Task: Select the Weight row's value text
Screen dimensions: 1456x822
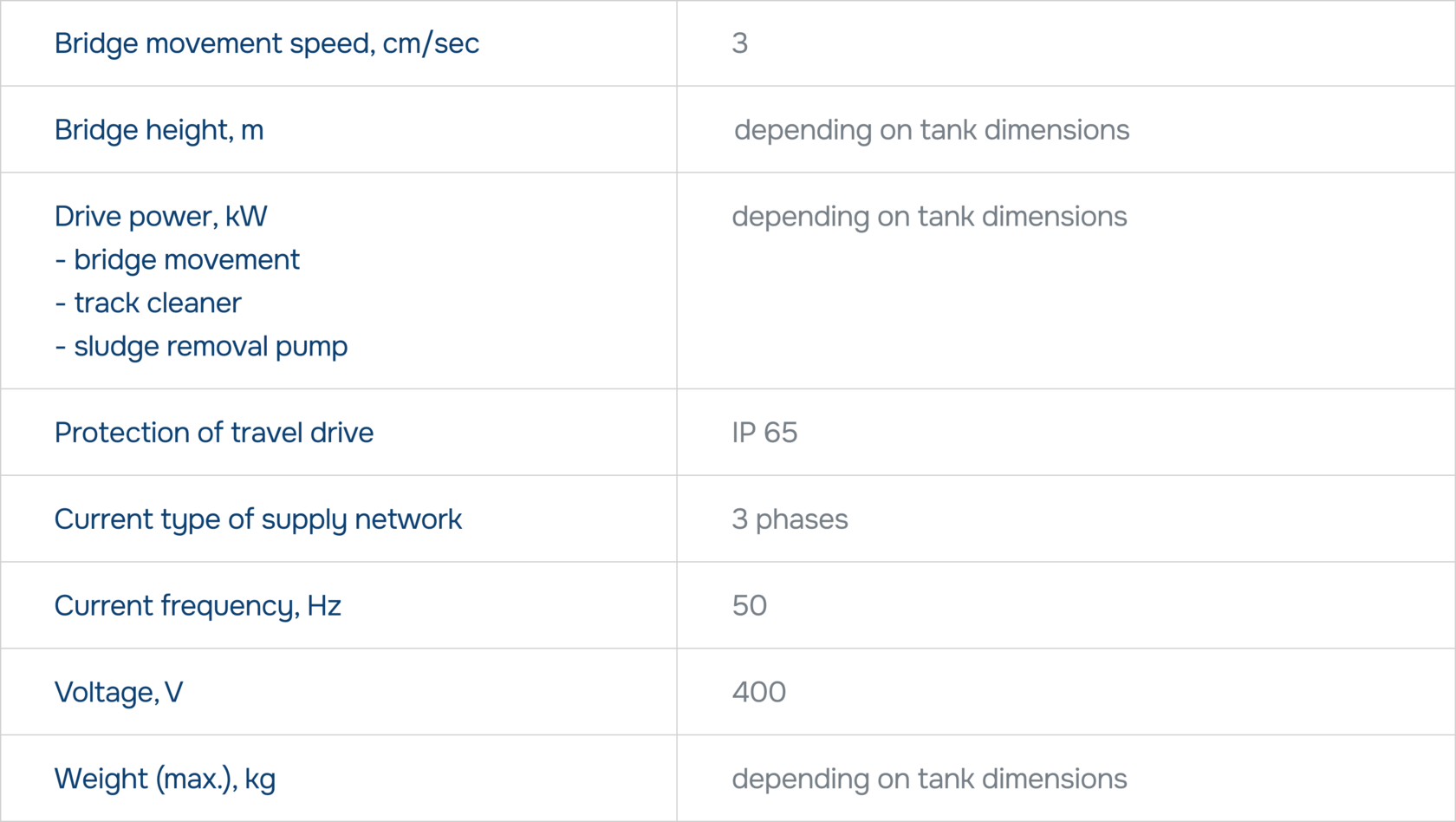Action: click(929, 780)
